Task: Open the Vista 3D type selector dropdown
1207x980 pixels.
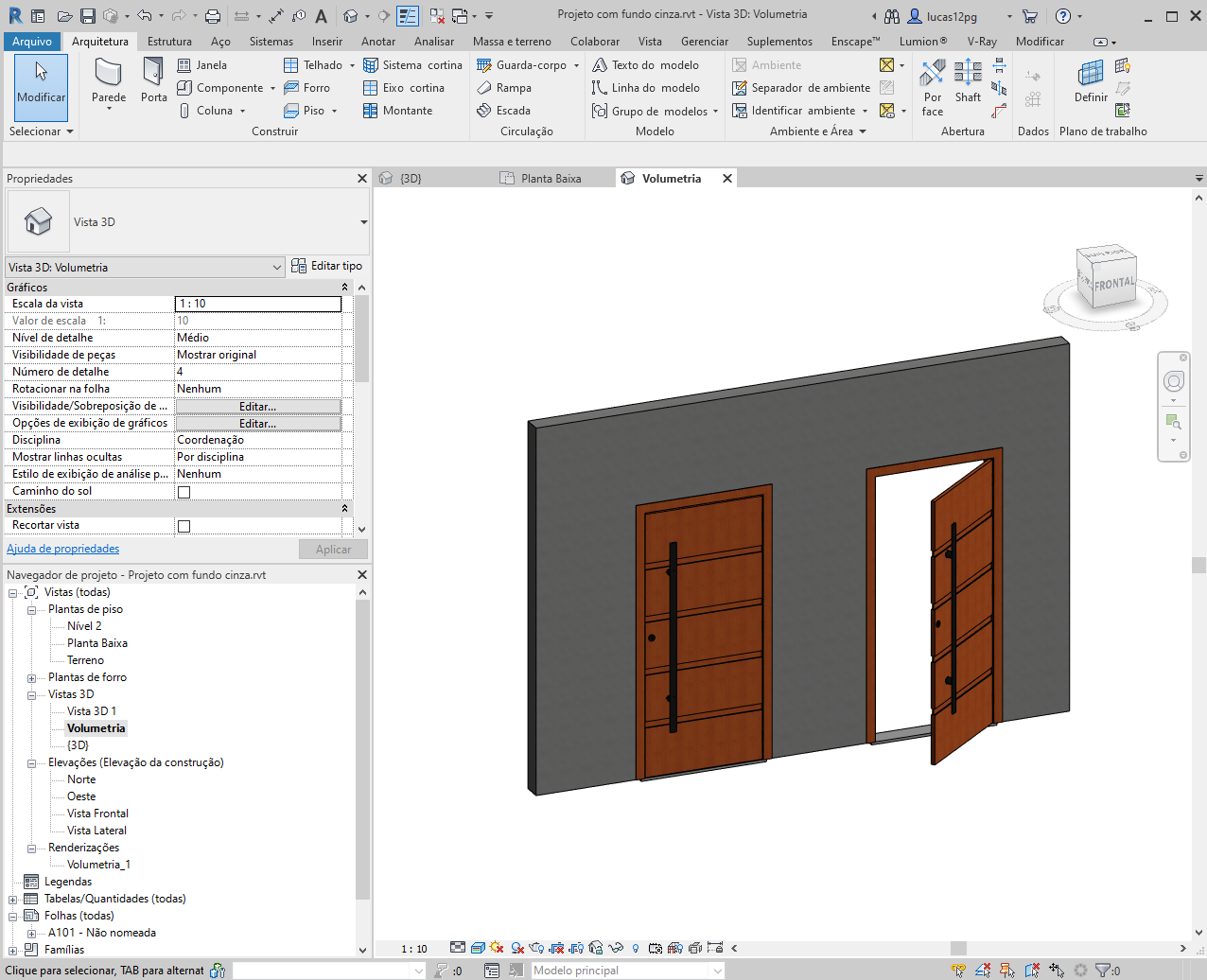Action: pyautogui.click(x=363, y=222)
